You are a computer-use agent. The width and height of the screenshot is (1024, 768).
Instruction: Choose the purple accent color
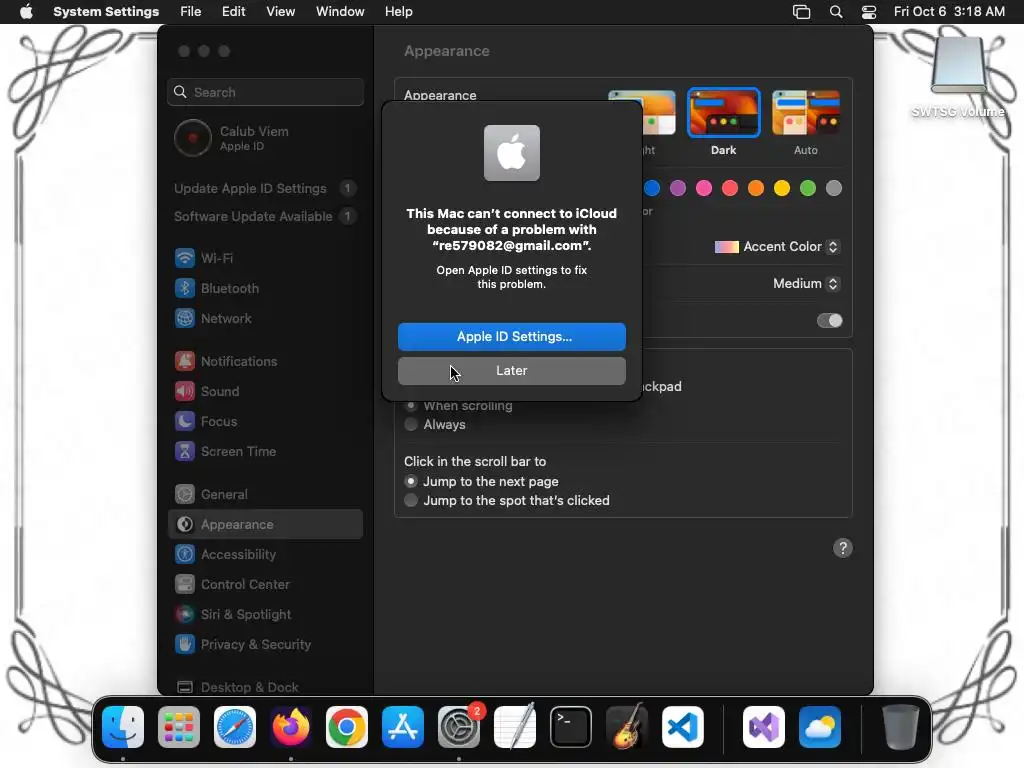(678, 189)
